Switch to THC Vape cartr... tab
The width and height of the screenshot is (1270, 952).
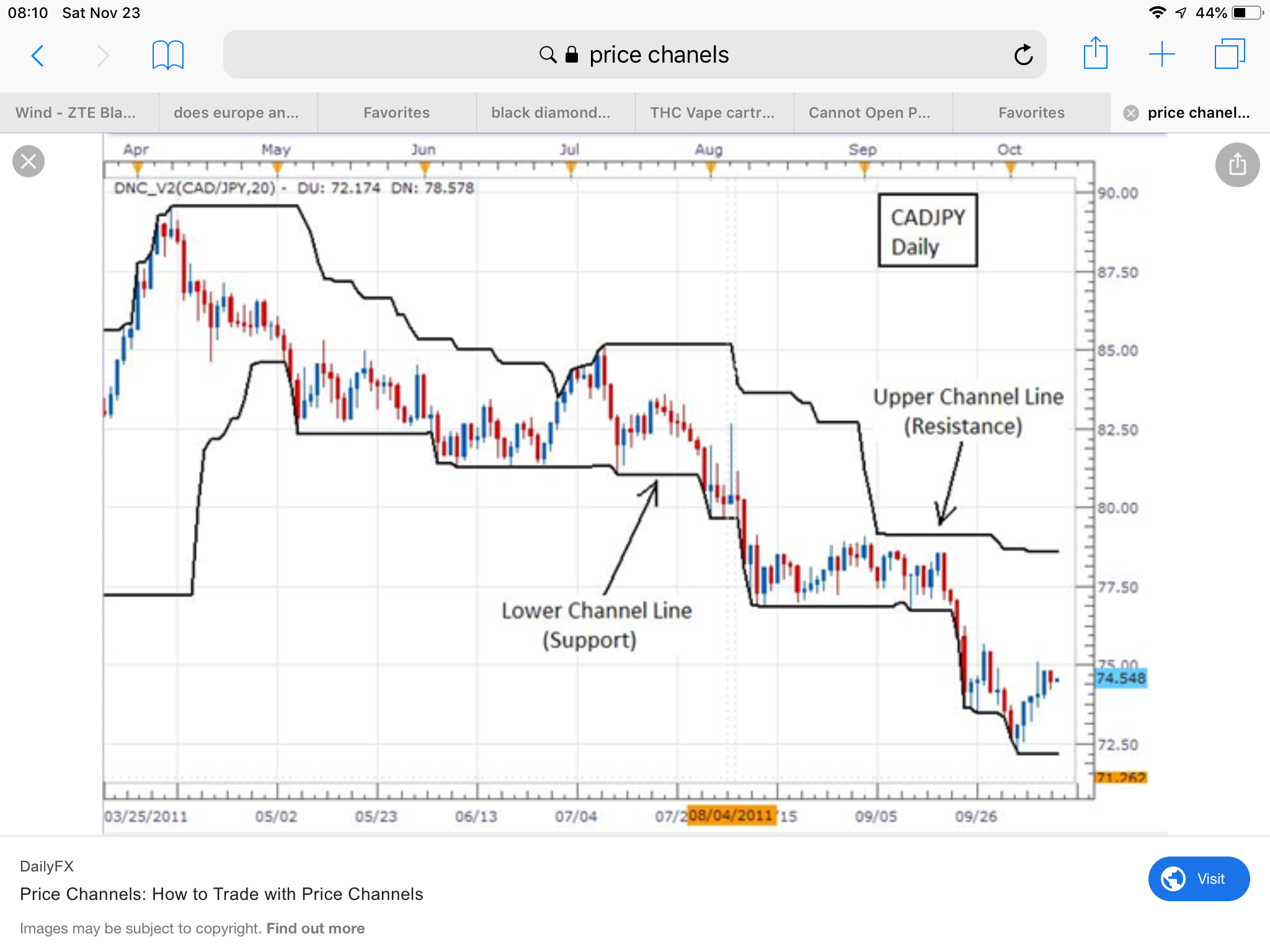point(713,113)
